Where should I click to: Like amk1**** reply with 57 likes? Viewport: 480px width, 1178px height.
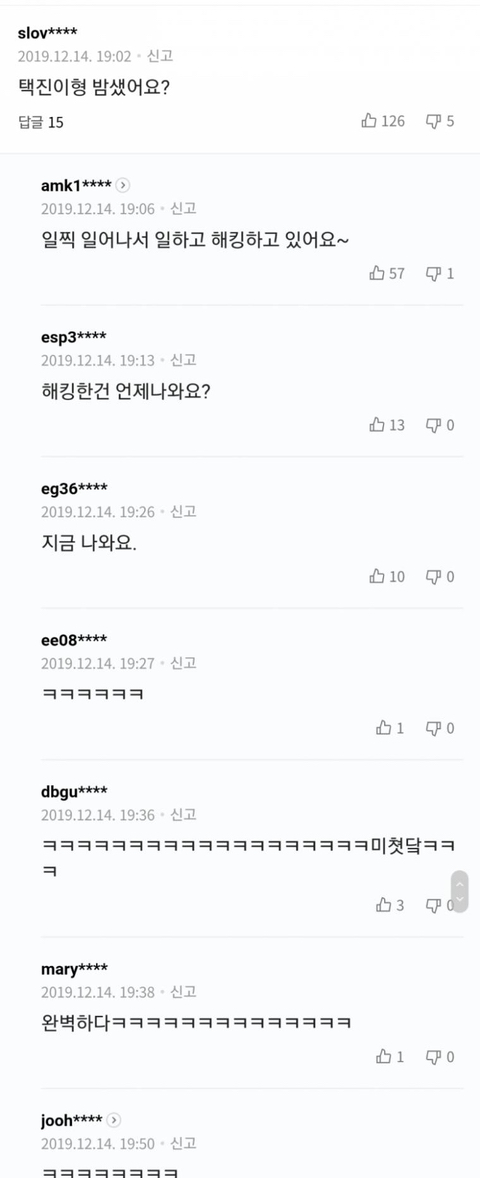coord(387,273)
